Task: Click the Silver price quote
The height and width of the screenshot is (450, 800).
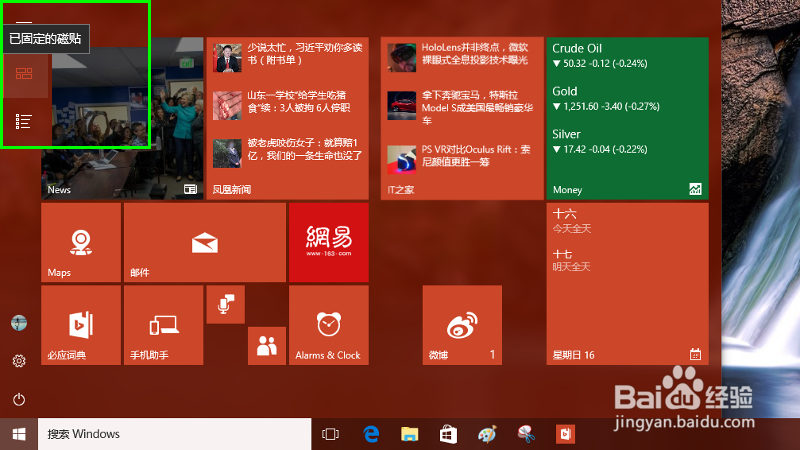Action: pyautogui.click(x=600, y=141)
